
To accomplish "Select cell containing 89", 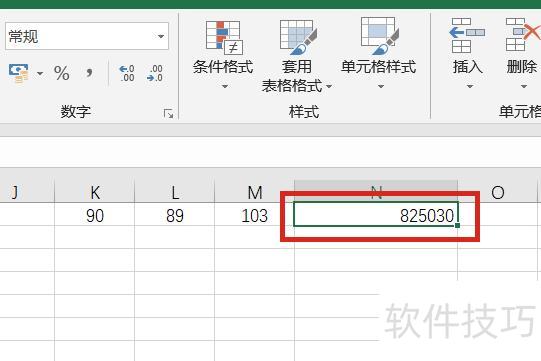I will coord(175,215).
